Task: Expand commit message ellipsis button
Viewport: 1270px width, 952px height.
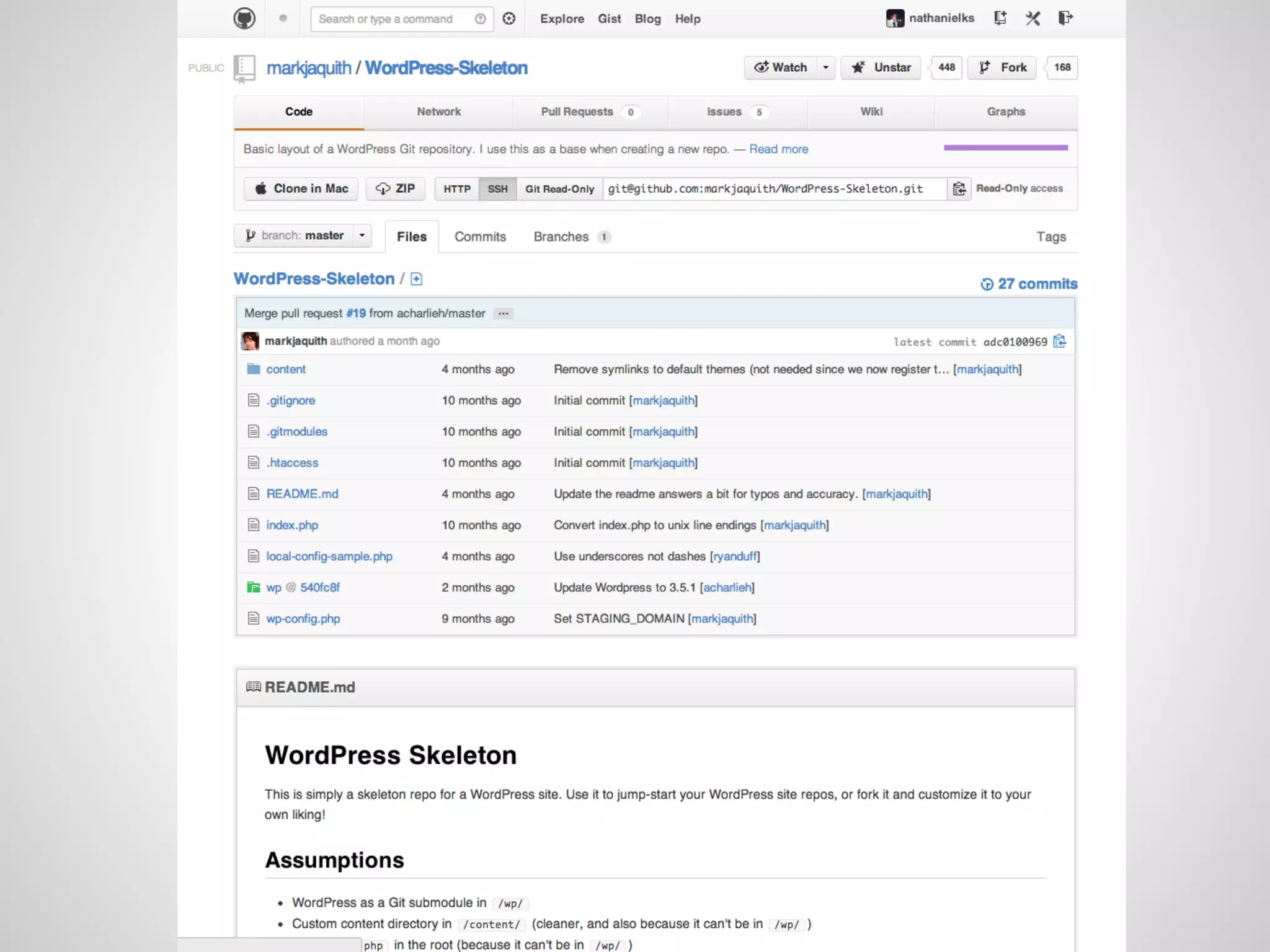Action: pyautogui.click(x=503, y=314)
